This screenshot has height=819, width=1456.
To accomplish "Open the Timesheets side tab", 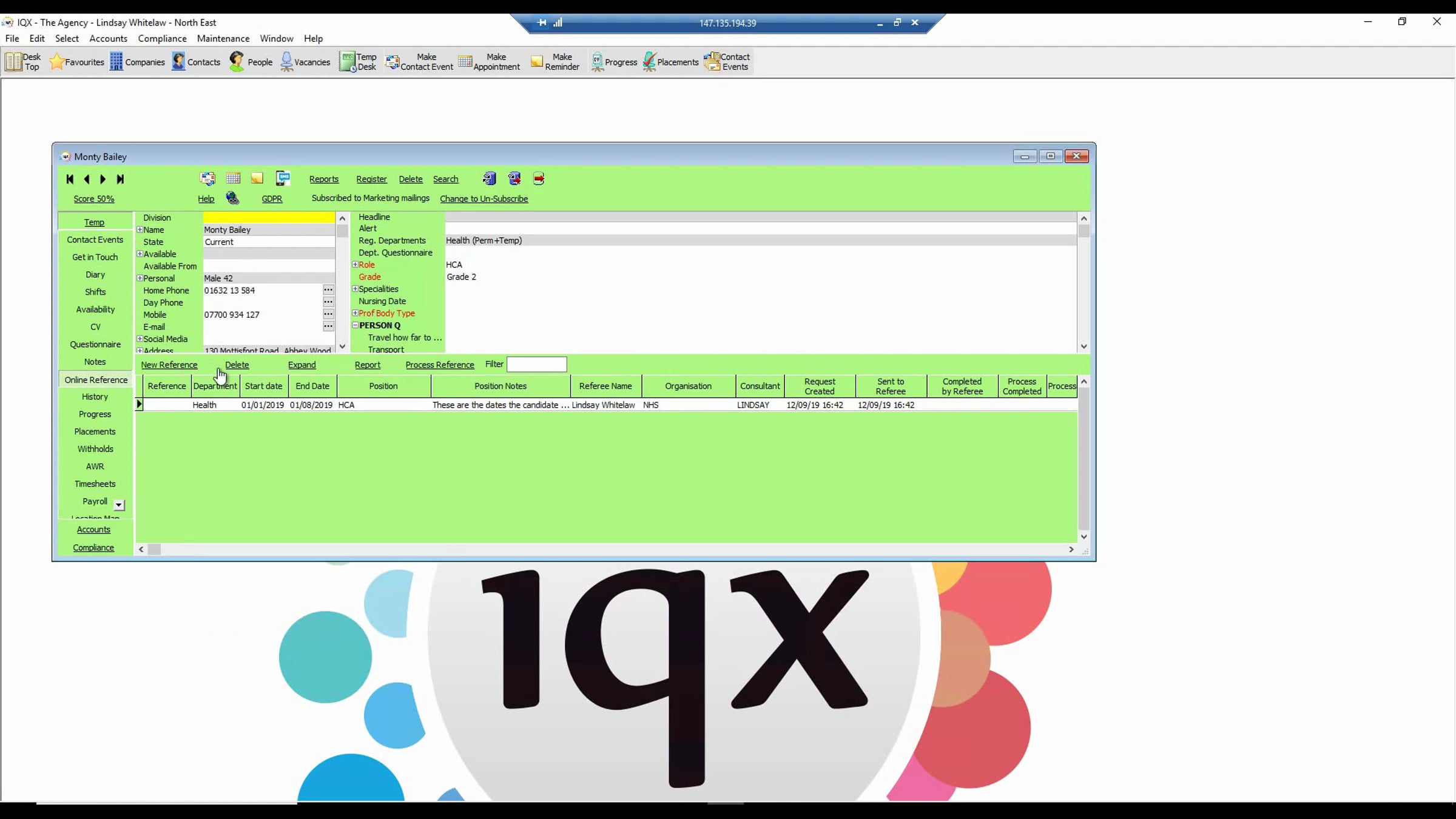I will pyautogui.click(x=95, y=484).
